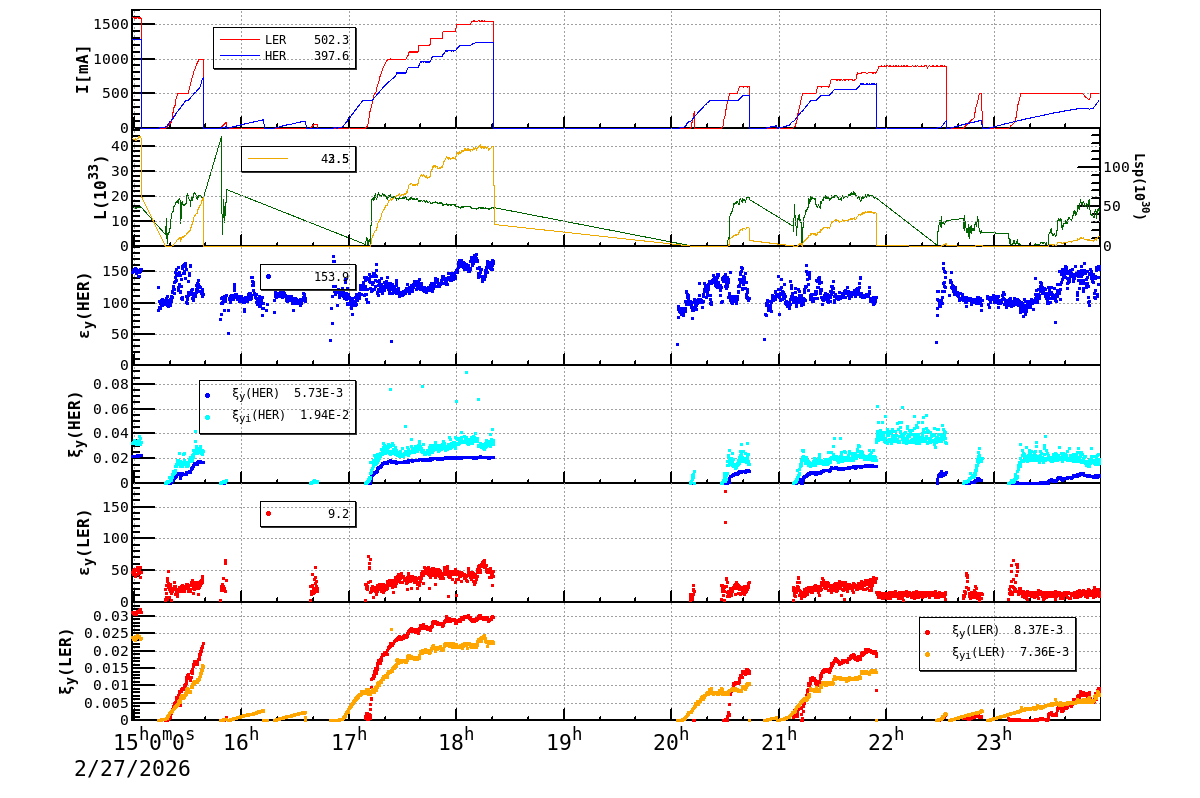Click the HER current legend entry
Viewport: 1200px width, 798px height.
[x=284, y=57]
